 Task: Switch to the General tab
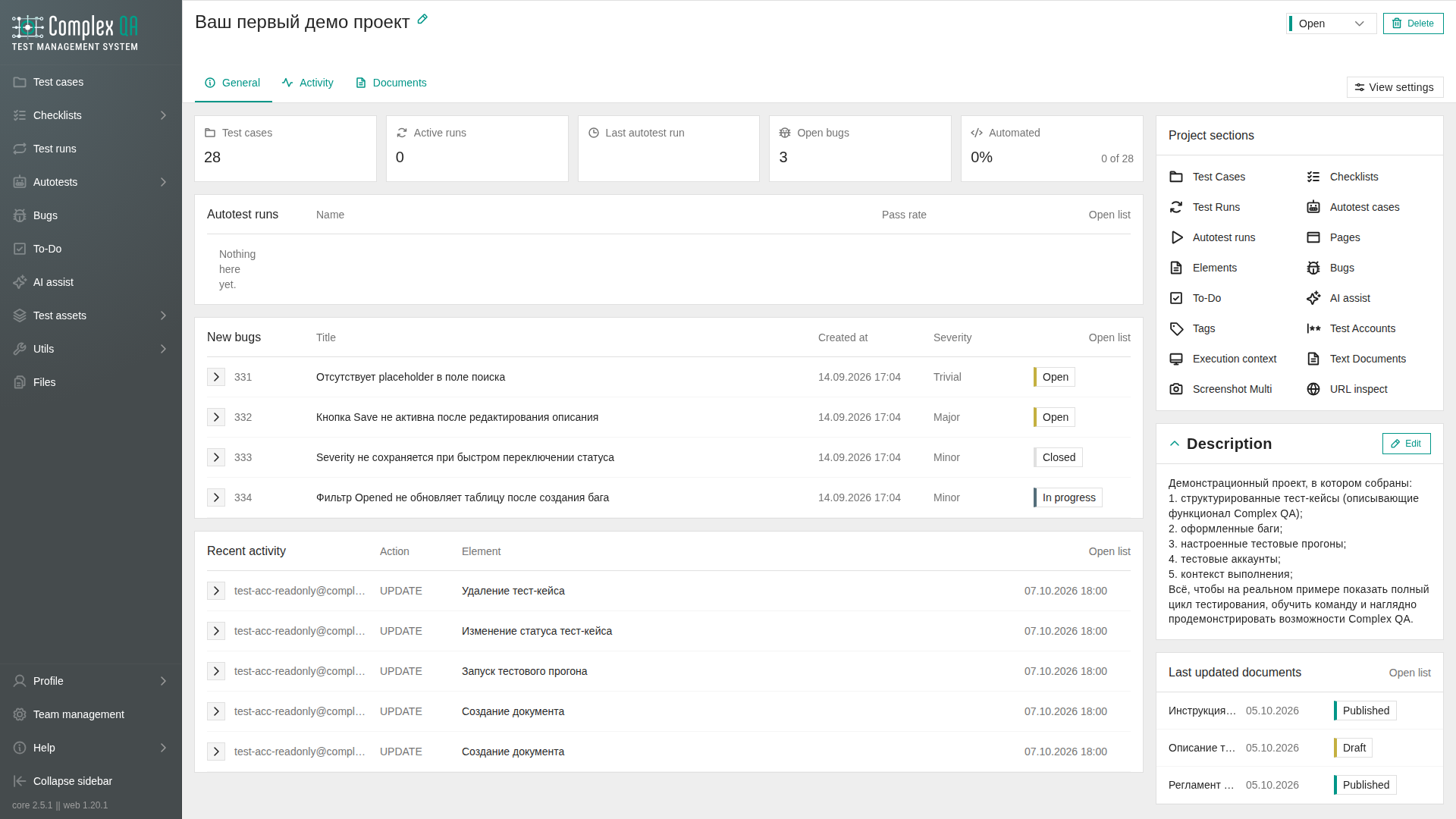pyautogui.click(x=233, y=83)
